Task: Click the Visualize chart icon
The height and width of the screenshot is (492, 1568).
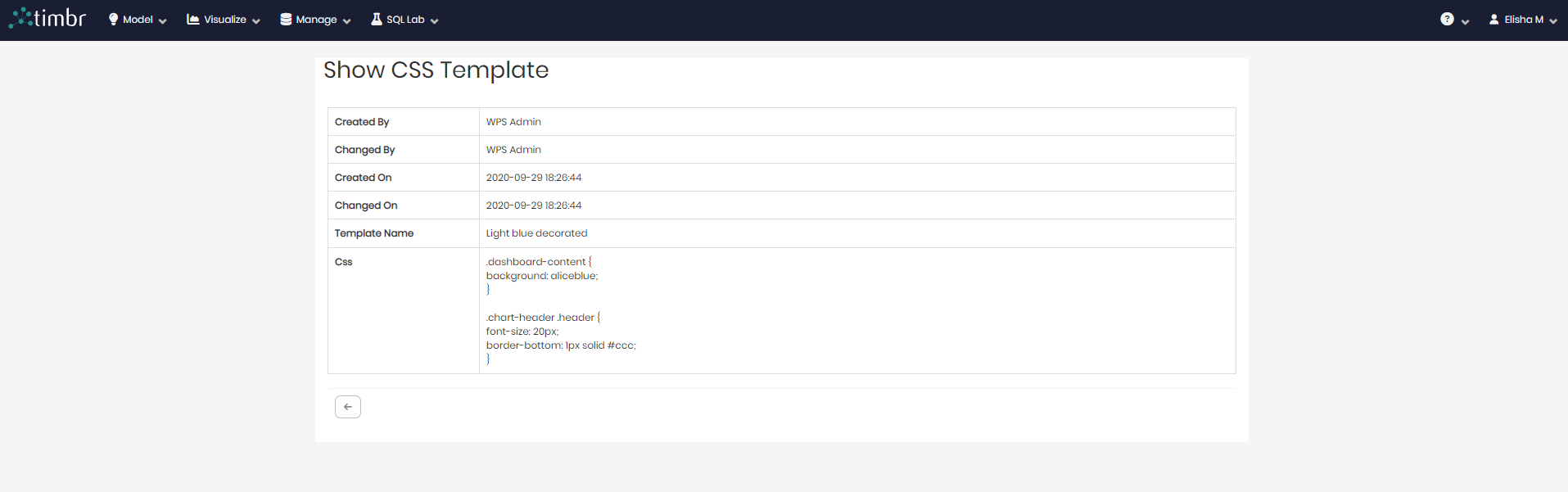Action: [x=193, y=20]
